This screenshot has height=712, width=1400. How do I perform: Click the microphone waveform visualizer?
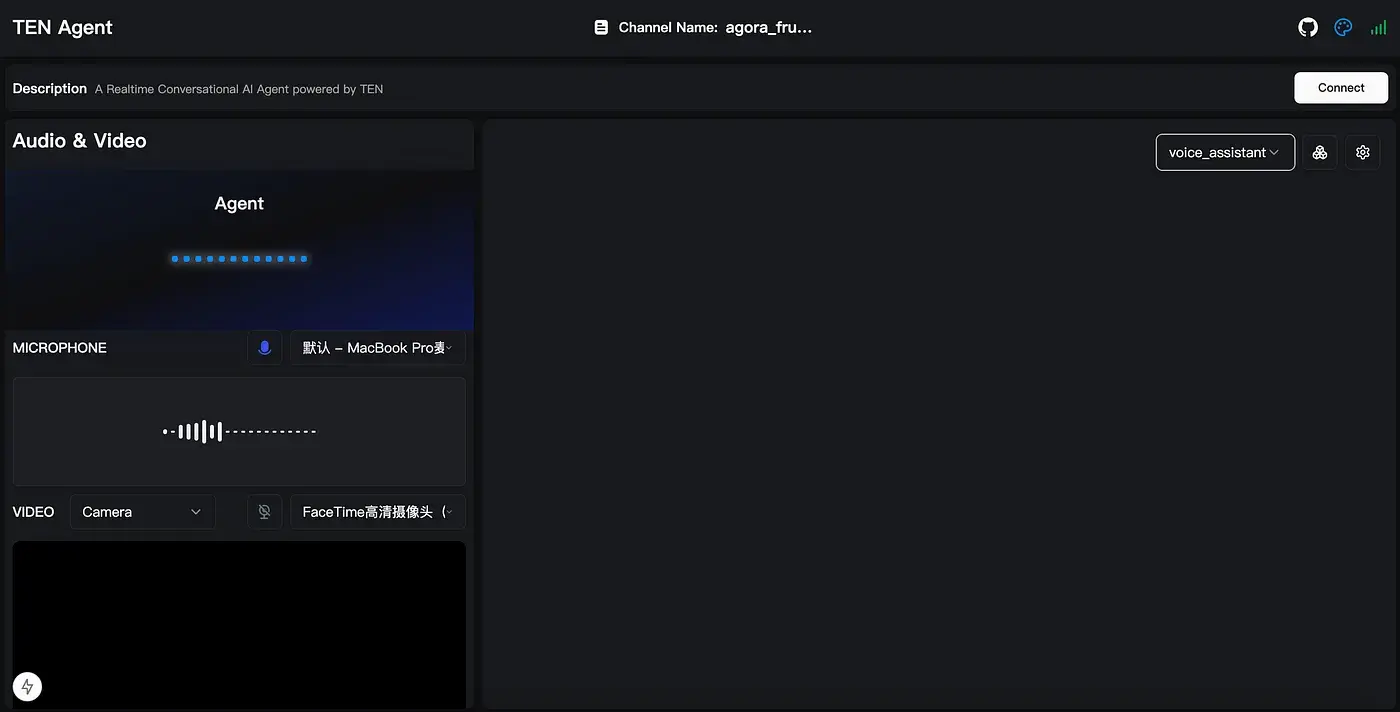(239, 432)
